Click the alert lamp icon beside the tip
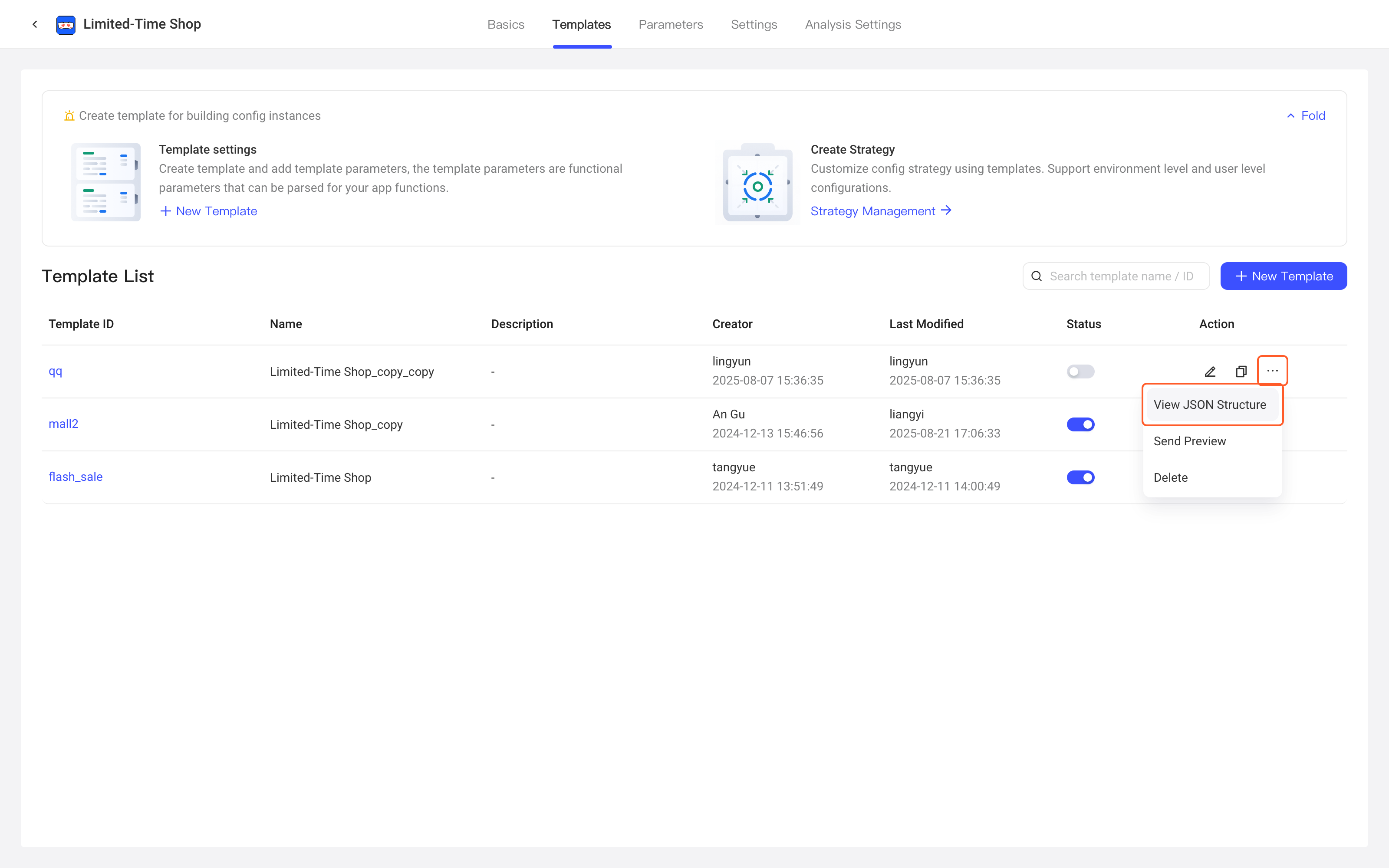 (69, 115)
